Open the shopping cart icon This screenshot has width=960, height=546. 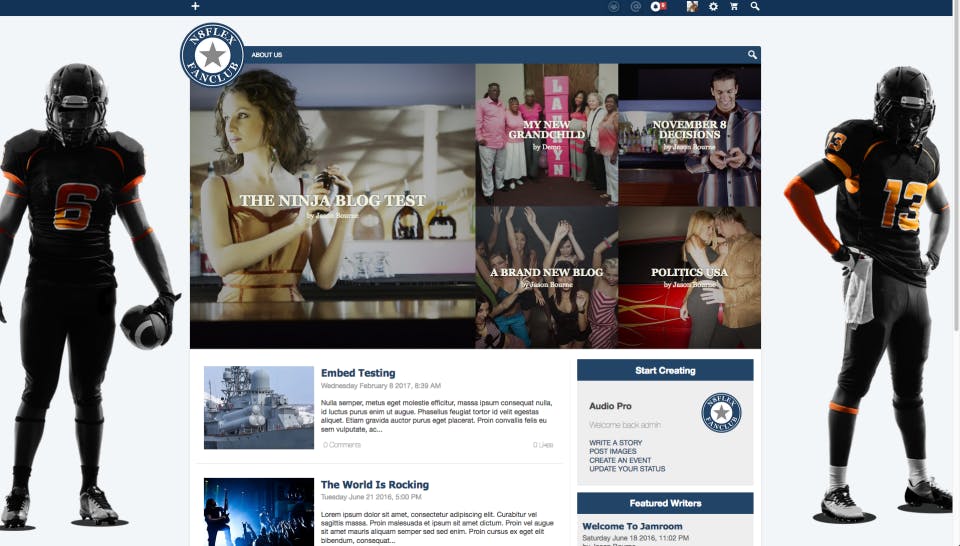click(734, 6)
